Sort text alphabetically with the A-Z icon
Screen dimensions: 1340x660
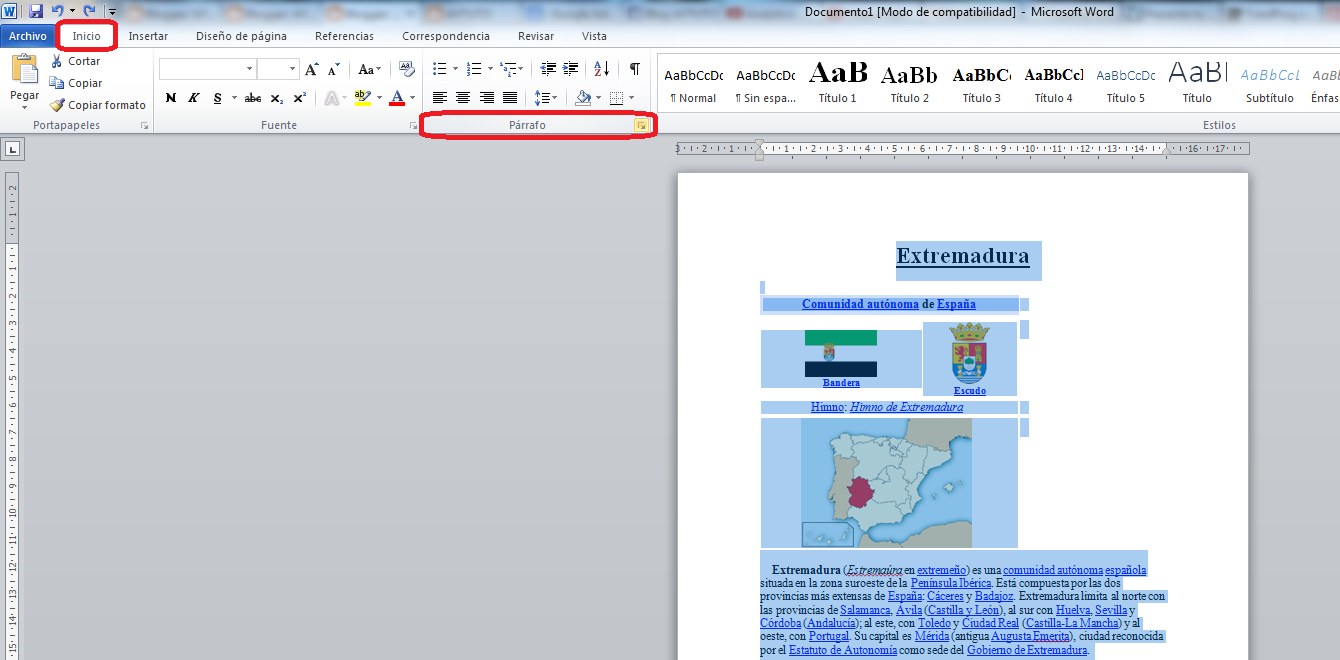600,68
